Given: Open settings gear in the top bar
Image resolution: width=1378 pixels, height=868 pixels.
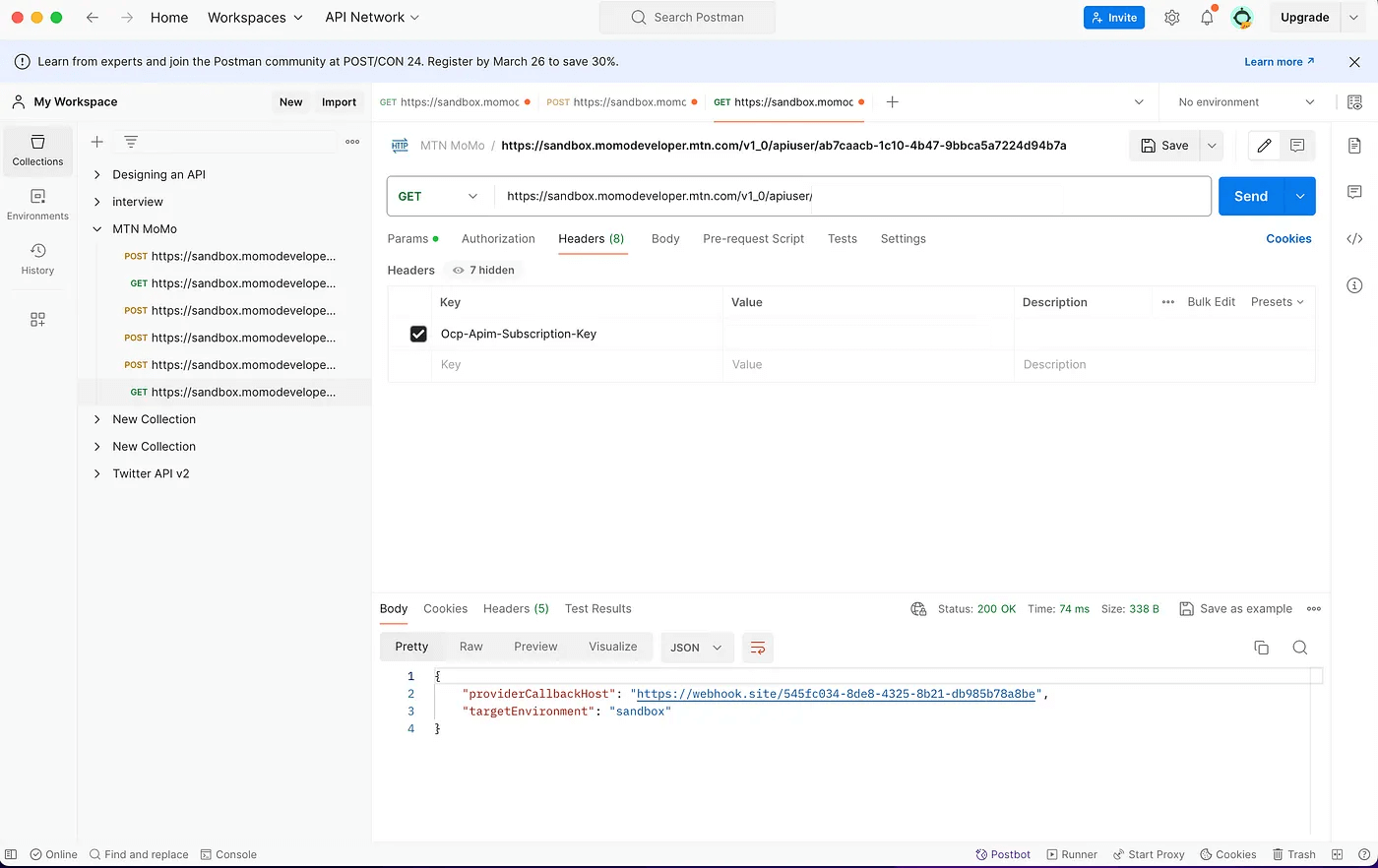Looking at the screenshot, I should 1171,18.
